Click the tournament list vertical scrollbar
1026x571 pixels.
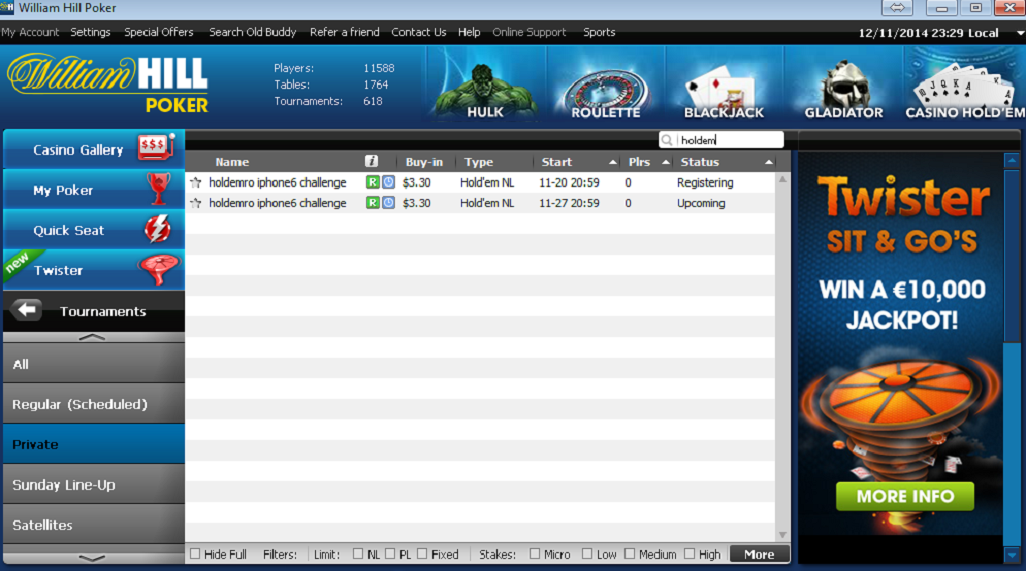click(x=782, y=350)
